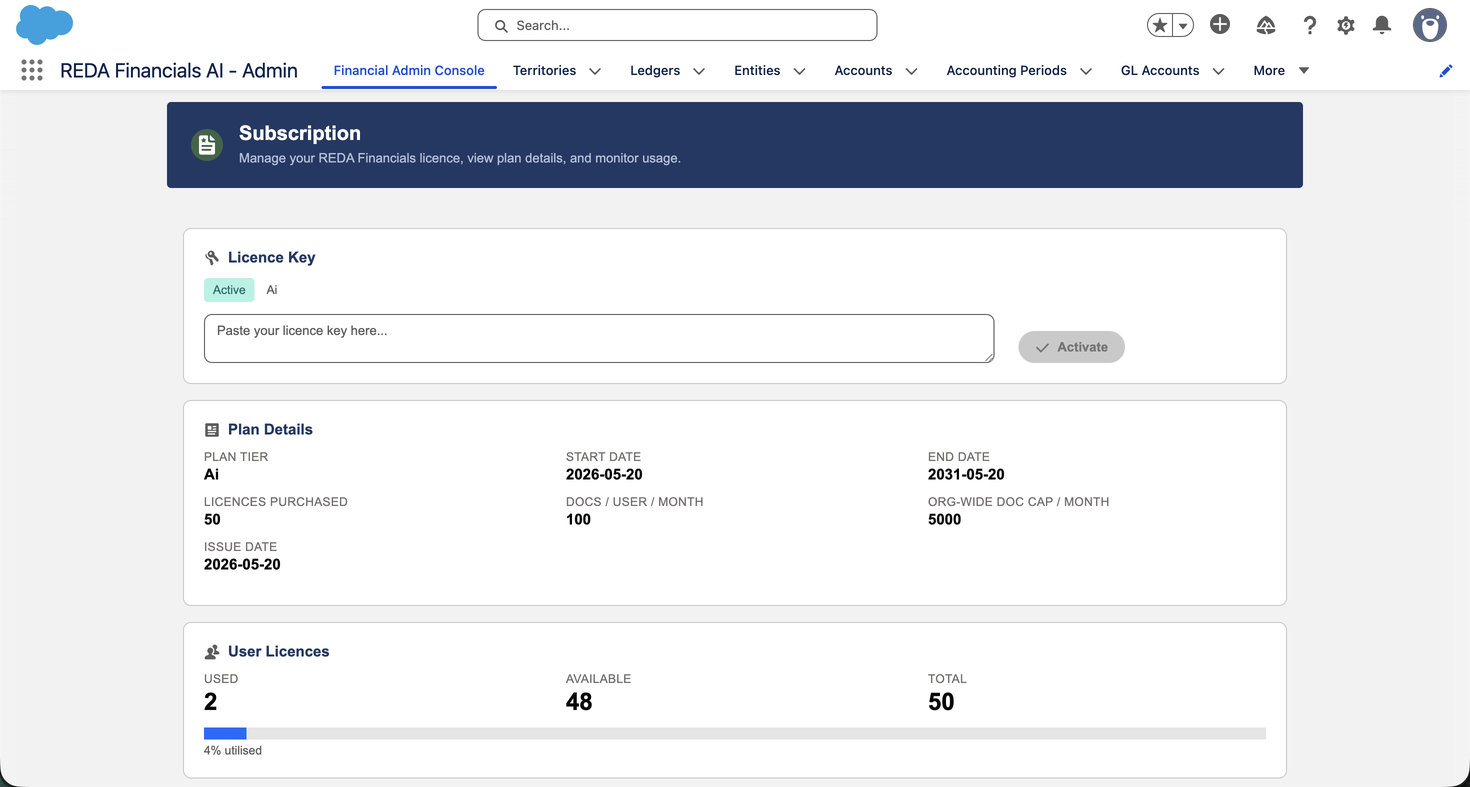Open the App Launcher grid
The height and width of the screenshot is (787, 1470).
[x=32, y=70]
